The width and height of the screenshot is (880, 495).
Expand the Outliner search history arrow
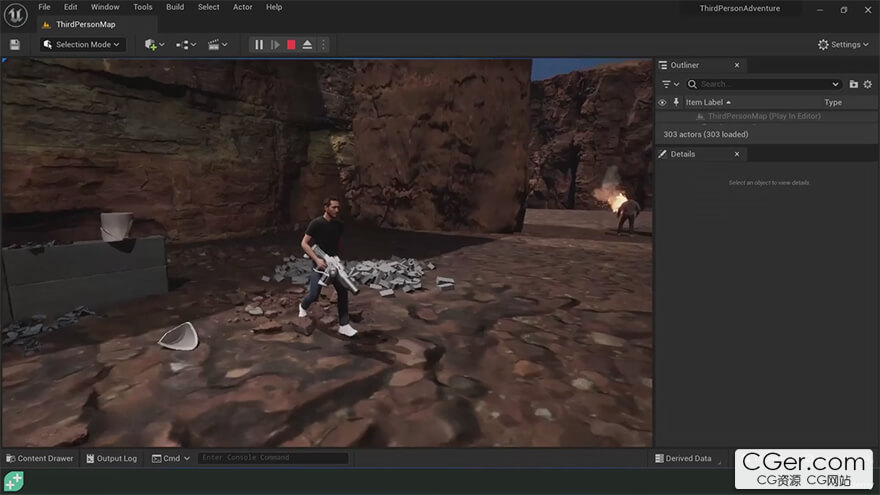pos(835,84)
